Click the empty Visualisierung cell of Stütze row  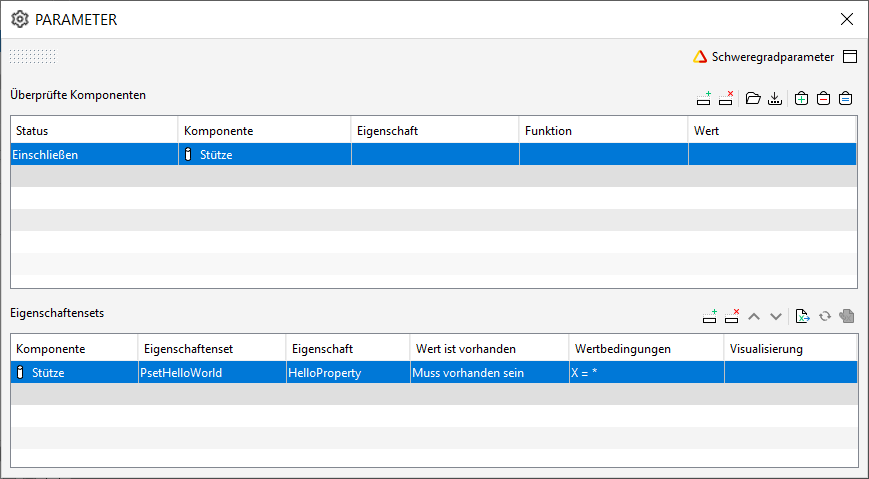(x=790, y=373)
